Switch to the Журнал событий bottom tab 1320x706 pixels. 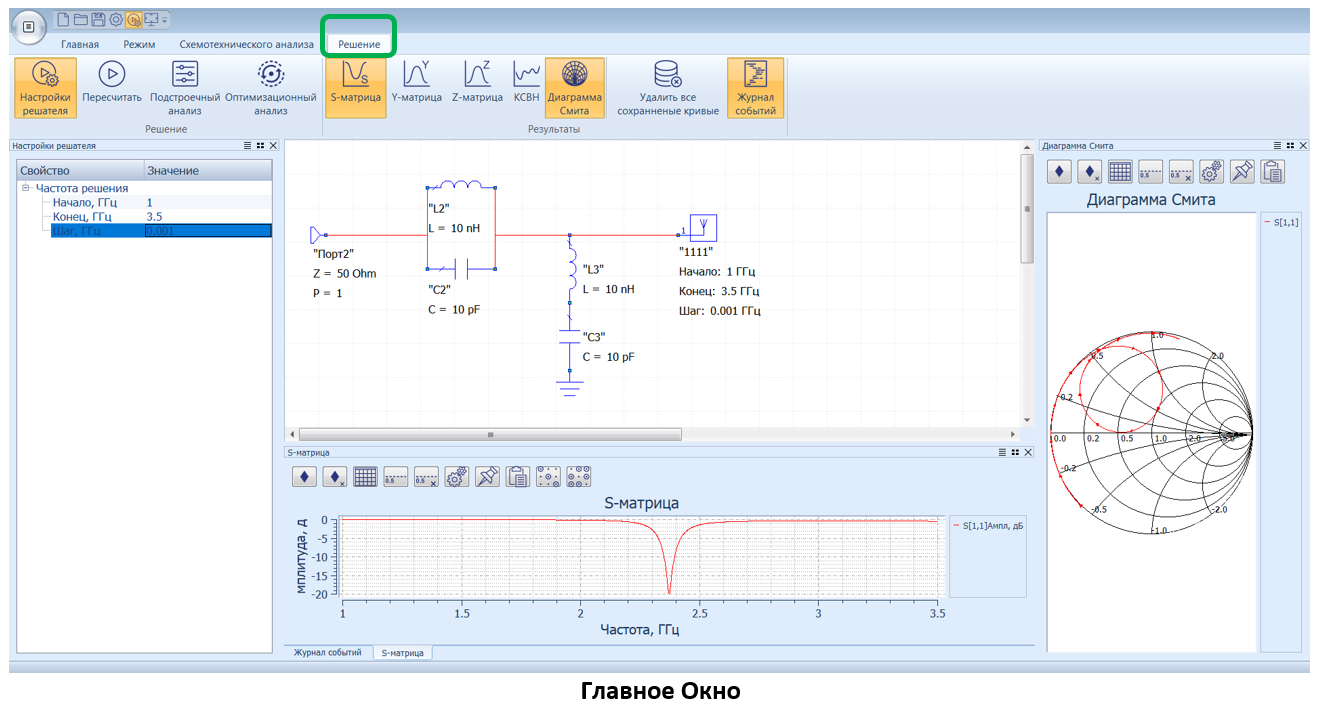[x=328, y=653]
